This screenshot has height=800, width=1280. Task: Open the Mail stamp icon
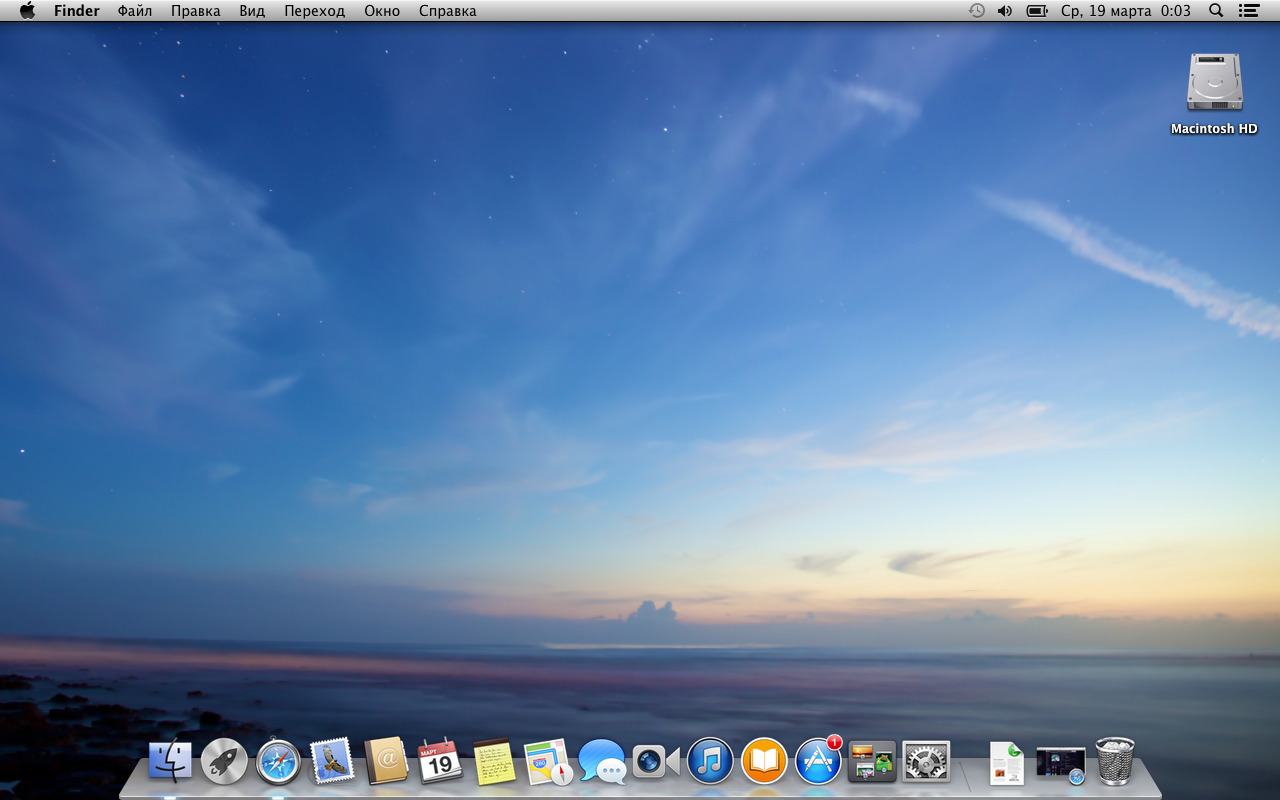pyautogui.click(x=332, y=762)
